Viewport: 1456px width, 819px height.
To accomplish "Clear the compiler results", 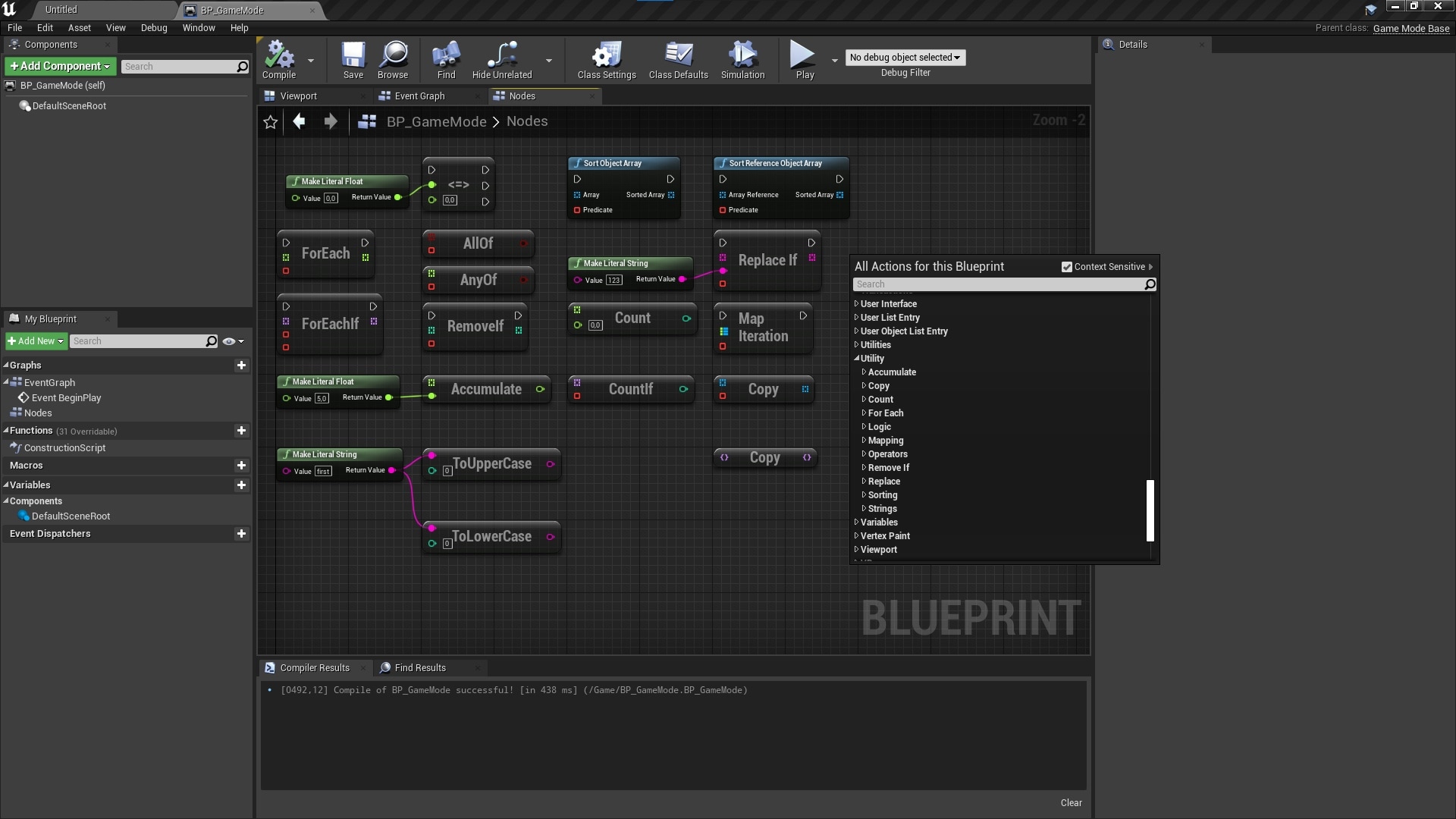I will pos(1071,803).
